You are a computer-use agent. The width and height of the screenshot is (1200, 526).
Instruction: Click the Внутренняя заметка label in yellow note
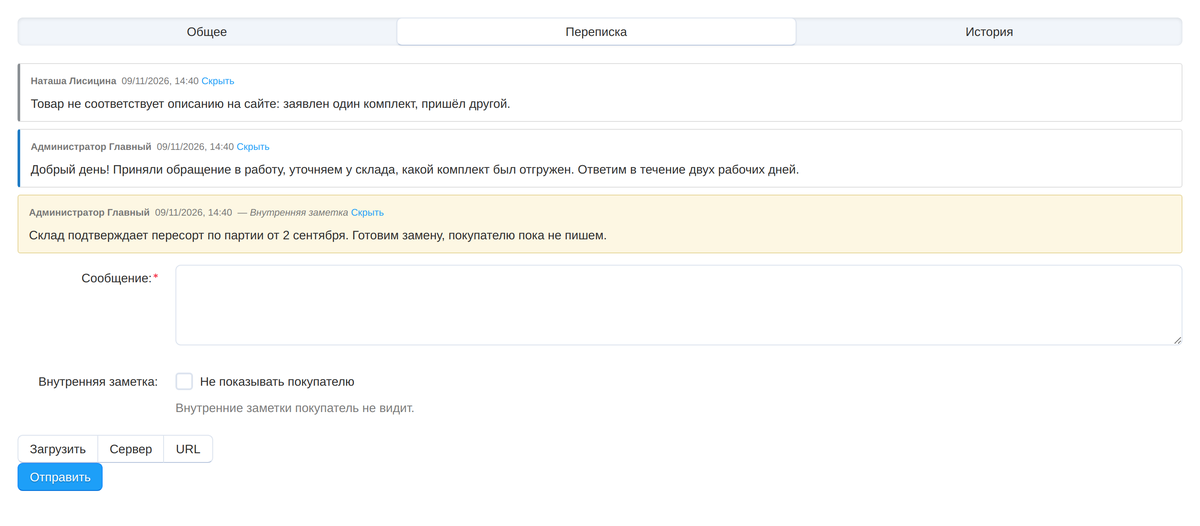(299, 212)
